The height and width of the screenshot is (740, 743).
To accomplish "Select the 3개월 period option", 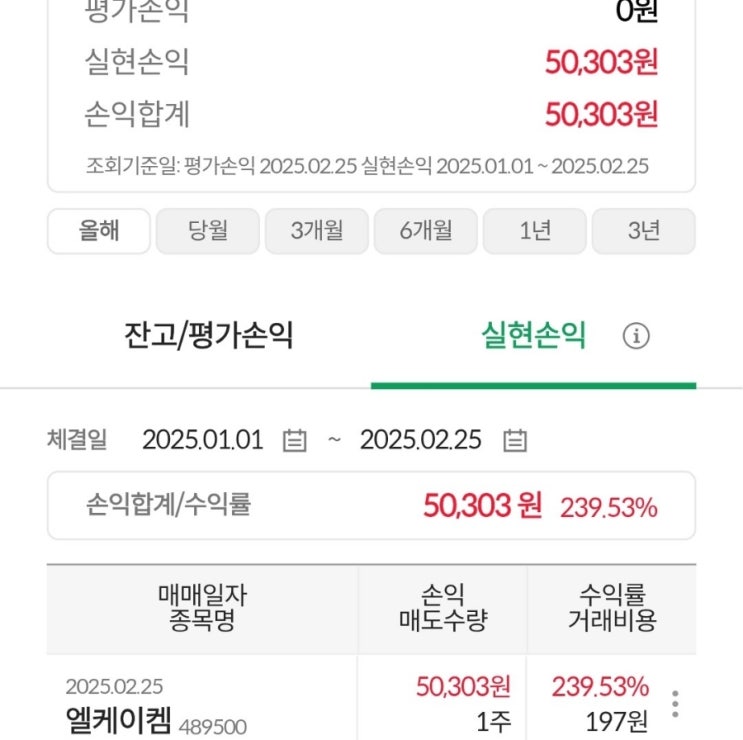I will pyautogui.click(x=317, y=231).
